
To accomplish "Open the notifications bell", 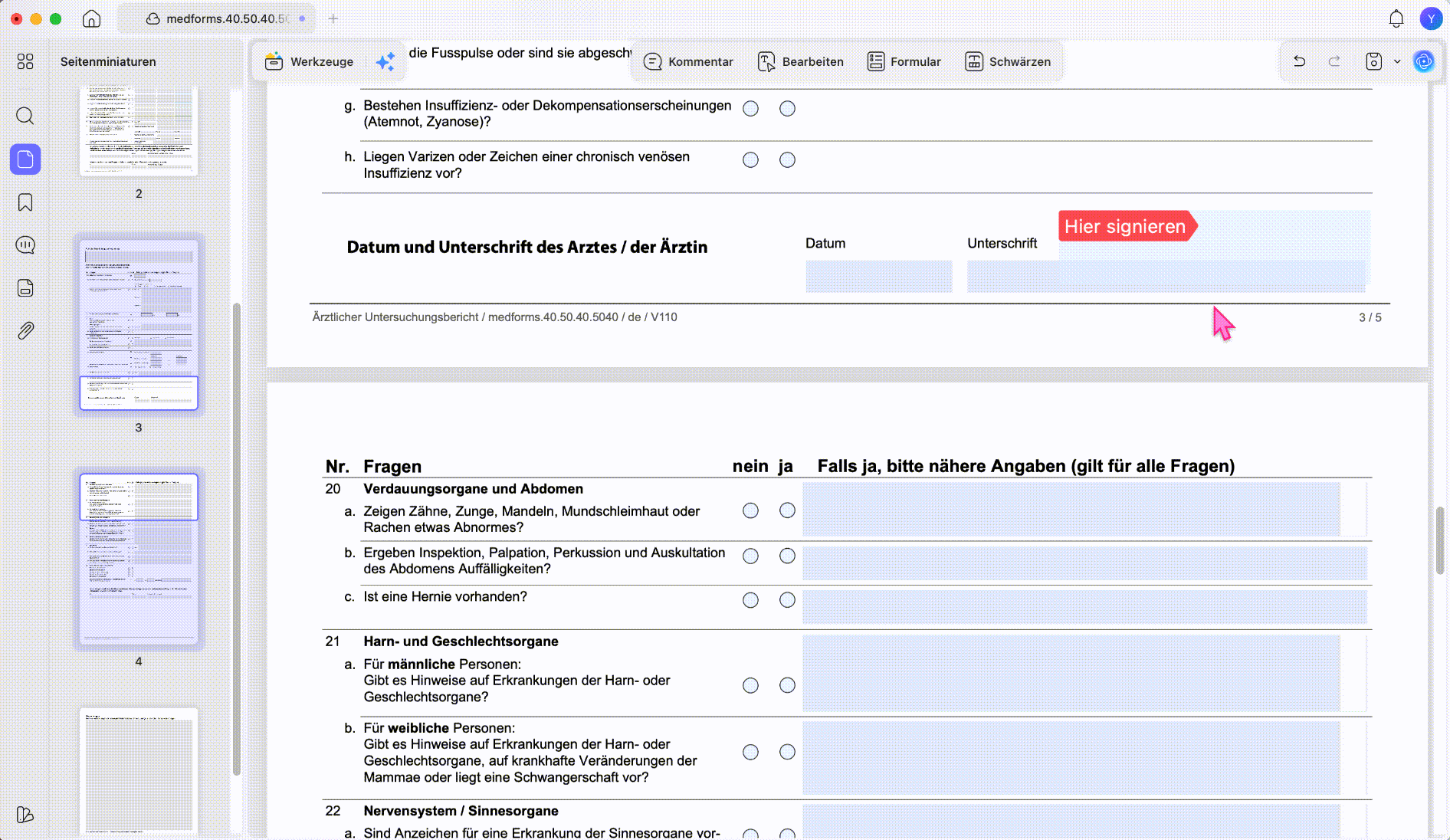I will [1396, 18].
